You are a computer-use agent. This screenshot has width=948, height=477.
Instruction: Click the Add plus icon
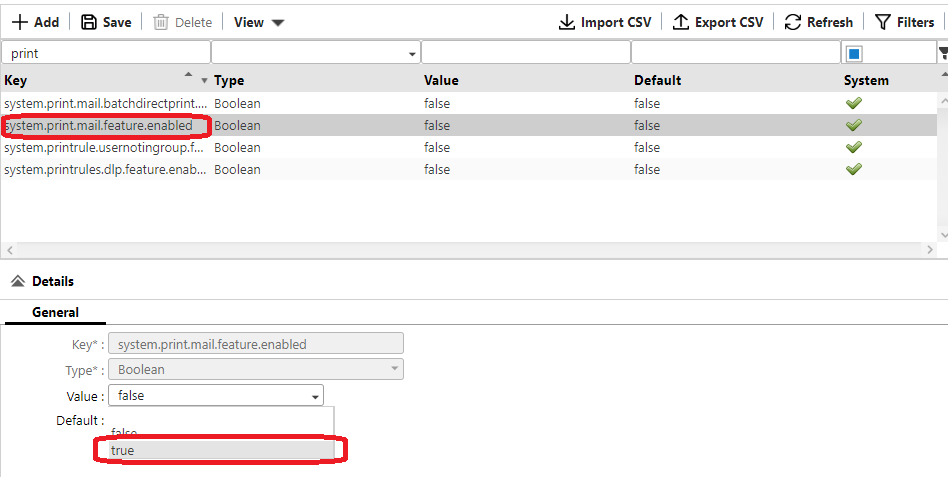(19, 22)
